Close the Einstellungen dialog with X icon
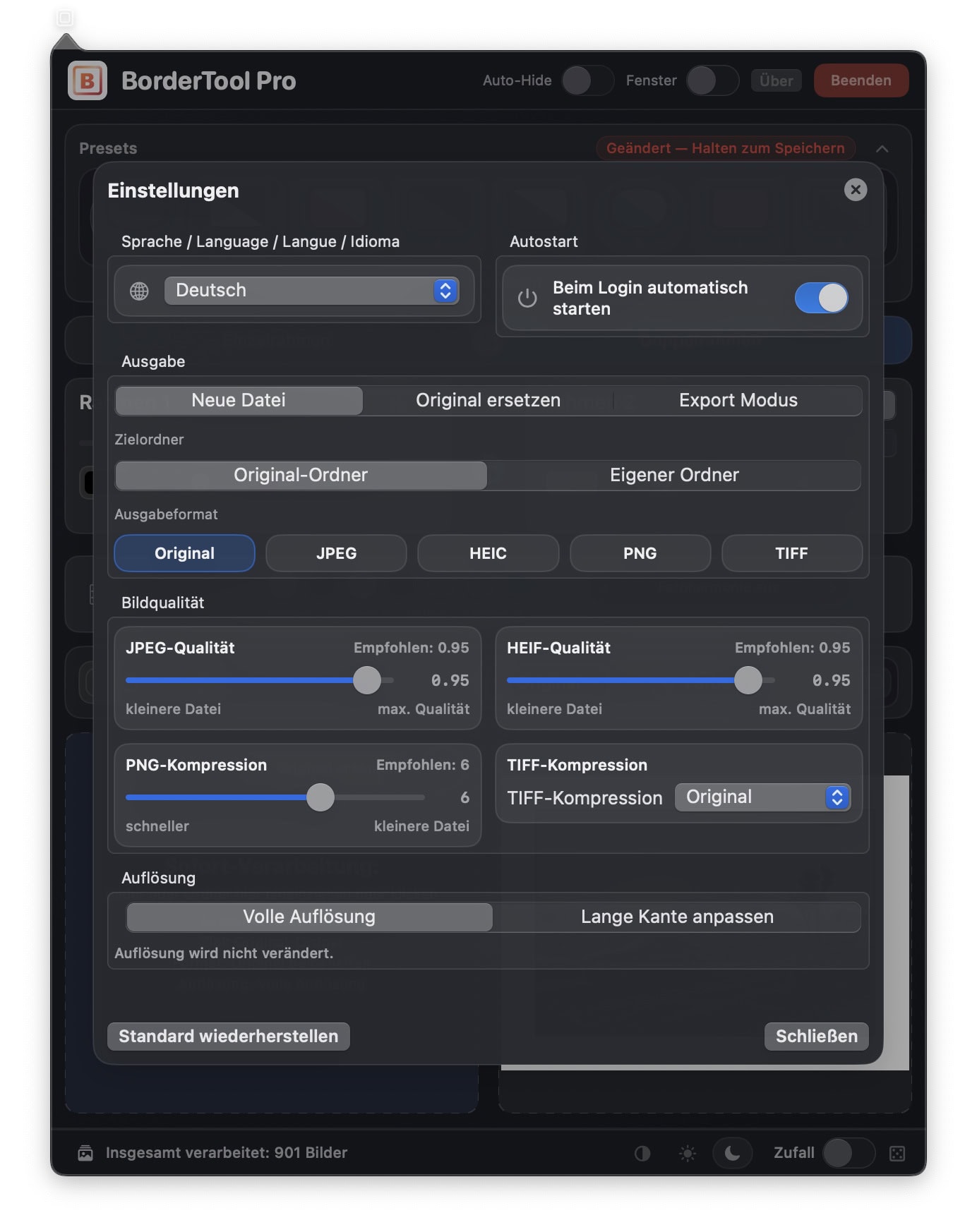Screen dimensions: 977x1232 [856, 190]
